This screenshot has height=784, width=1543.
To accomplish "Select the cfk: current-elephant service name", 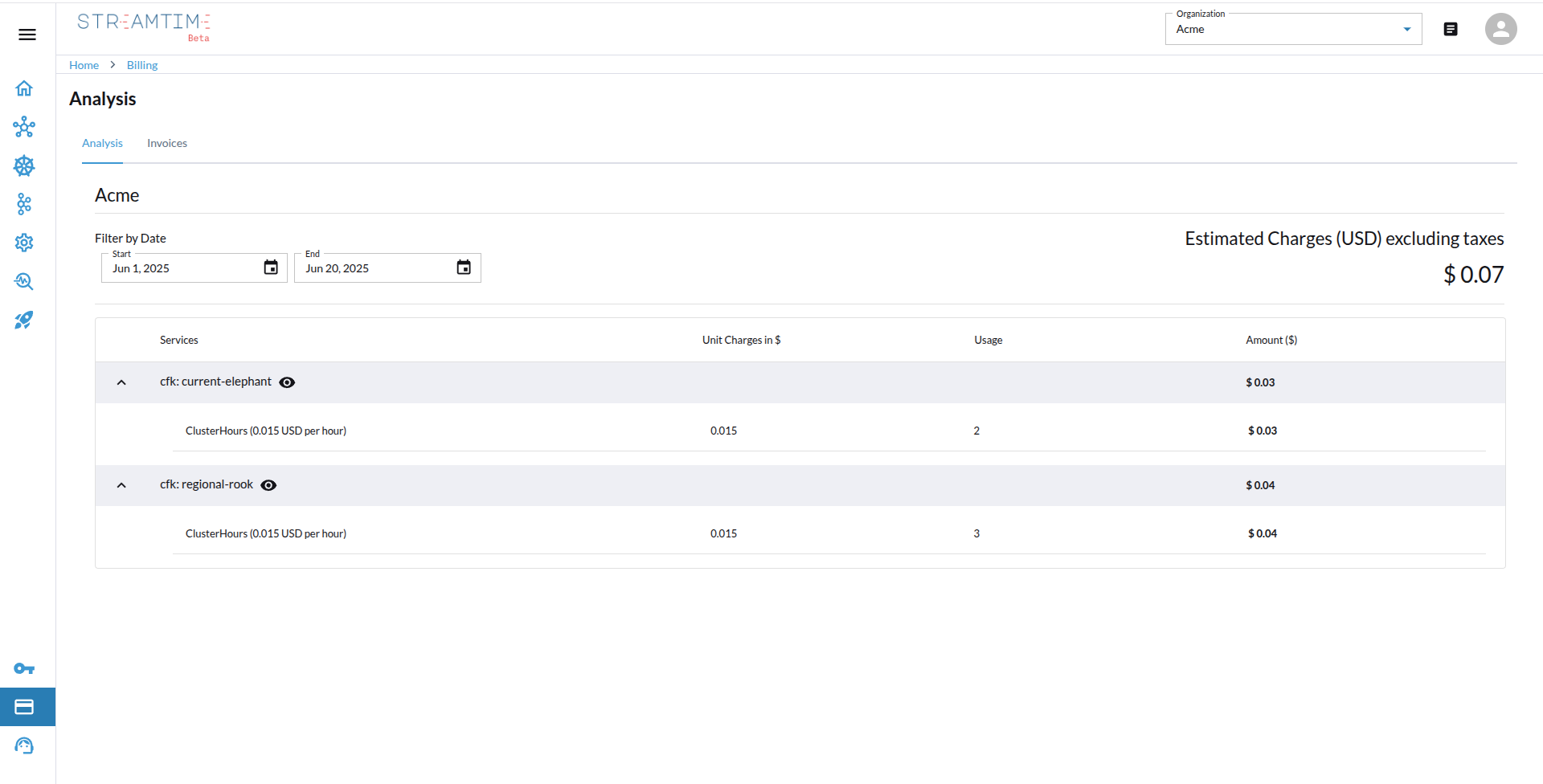I will pyautogui.click(x=215, y=382).
